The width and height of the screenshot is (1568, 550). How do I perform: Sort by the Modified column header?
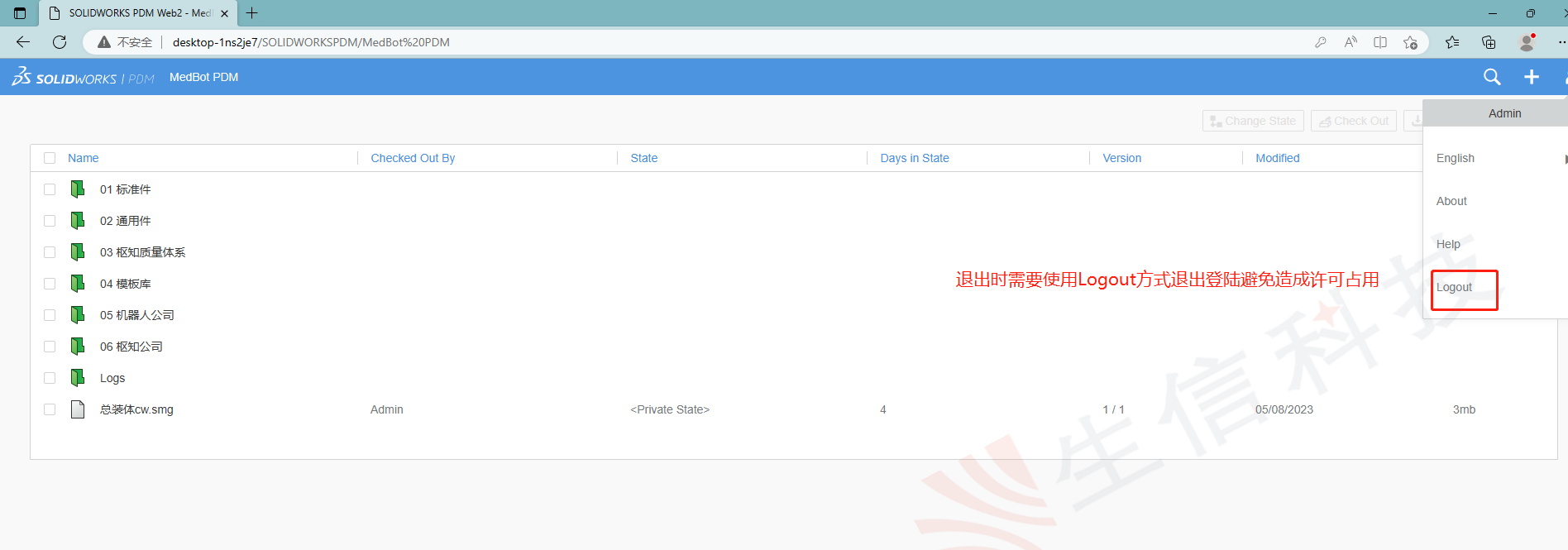coord(1277,158)
